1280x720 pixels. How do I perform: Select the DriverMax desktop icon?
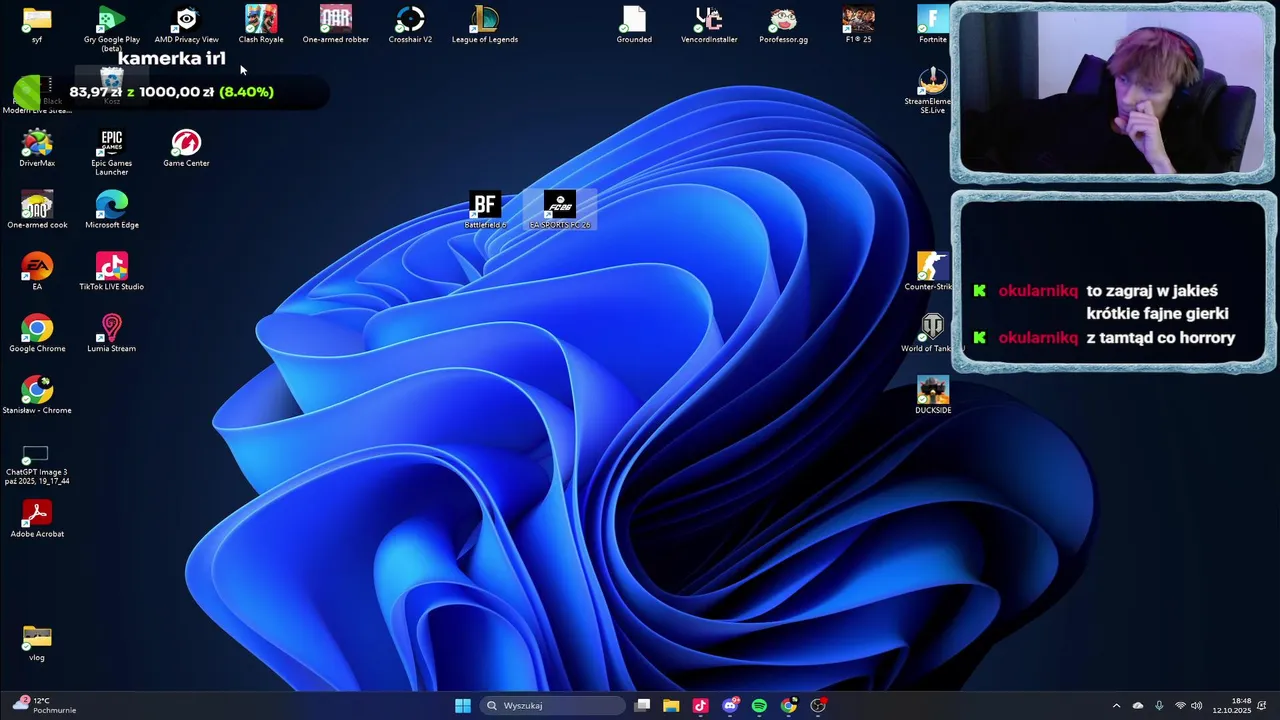click(x=37, y=148)
